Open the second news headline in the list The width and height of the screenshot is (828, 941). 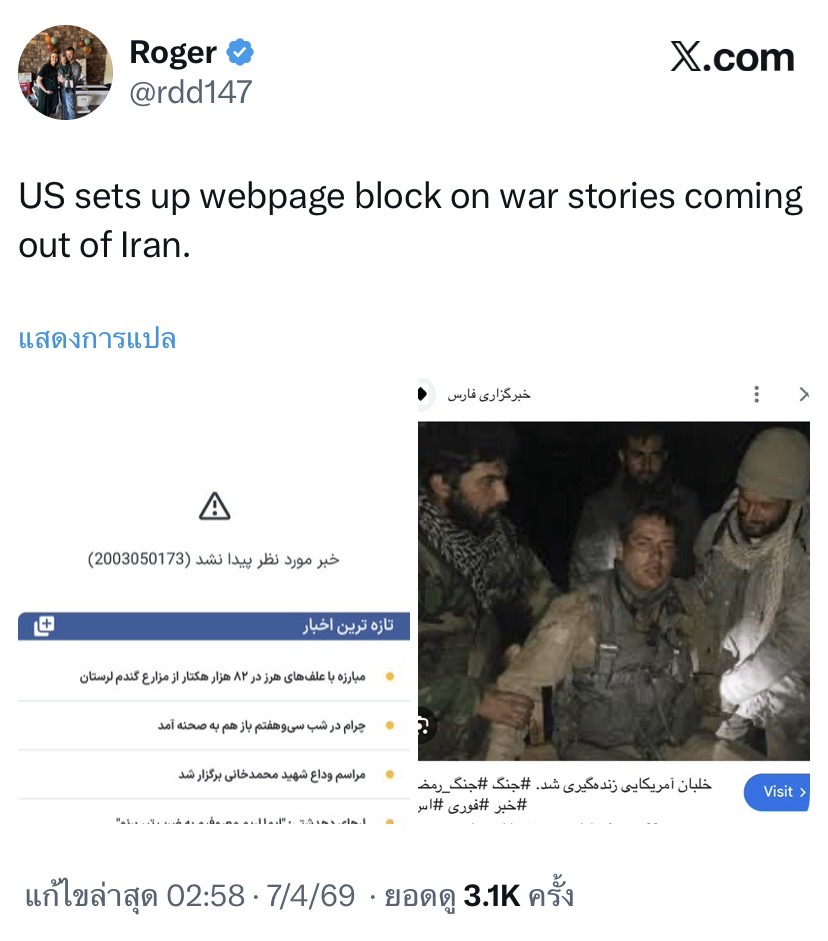pyautogui.click(x=262, y=726)
